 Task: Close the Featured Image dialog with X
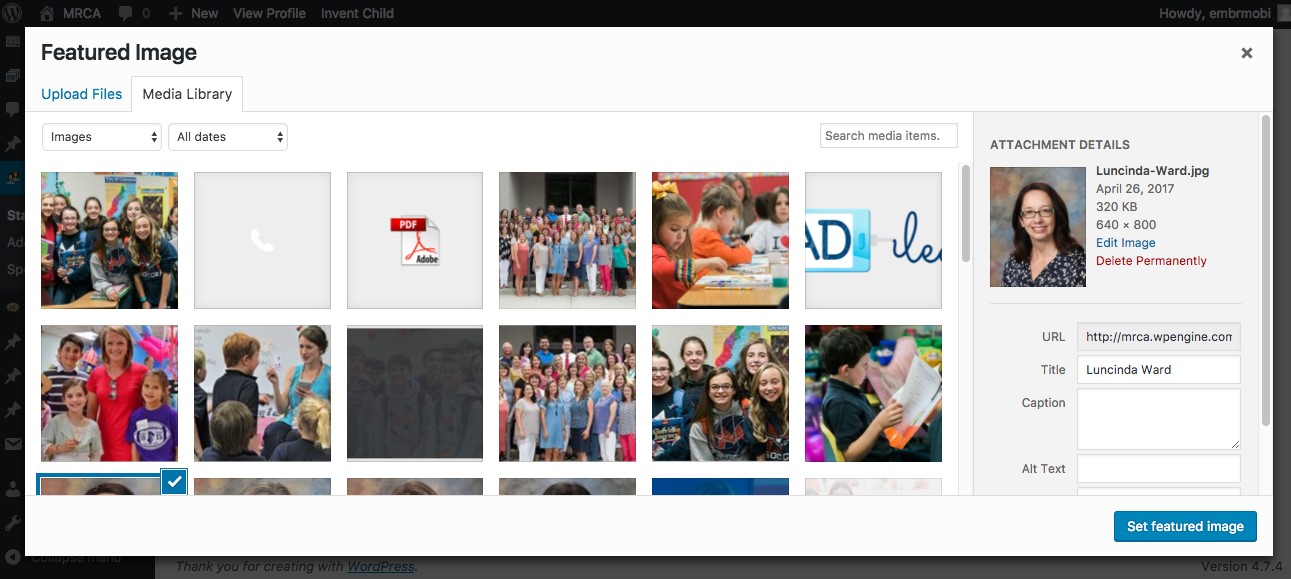point(1247,53)
